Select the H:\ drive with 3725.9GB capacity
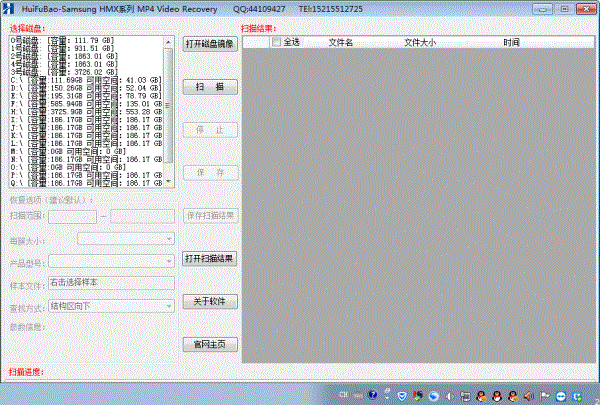The height and width of the screenshot is (405, 600). (x=87, y=112)
